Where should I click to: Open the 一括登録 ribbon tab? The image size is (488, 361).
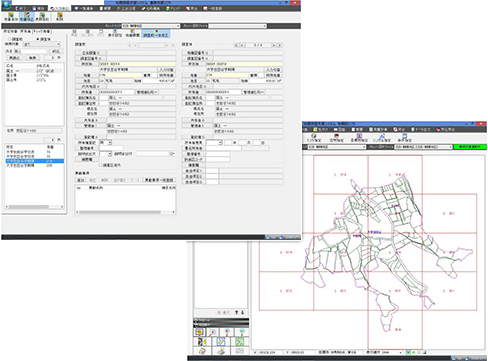click(x=212, y=8)
